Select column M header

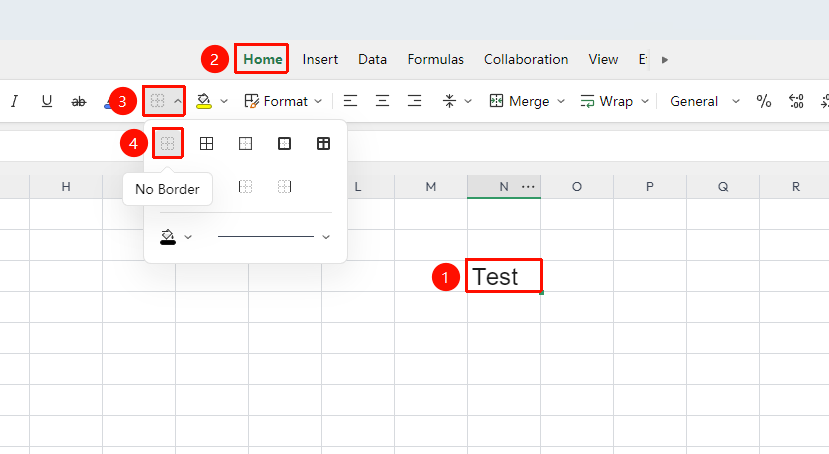(431, 187)
